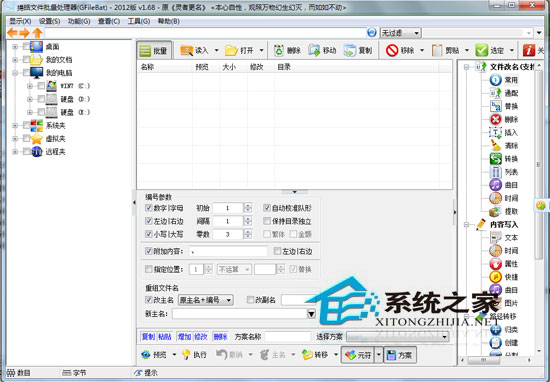
Task: Open the 功能(G) menu
Action: coord(79,21)
